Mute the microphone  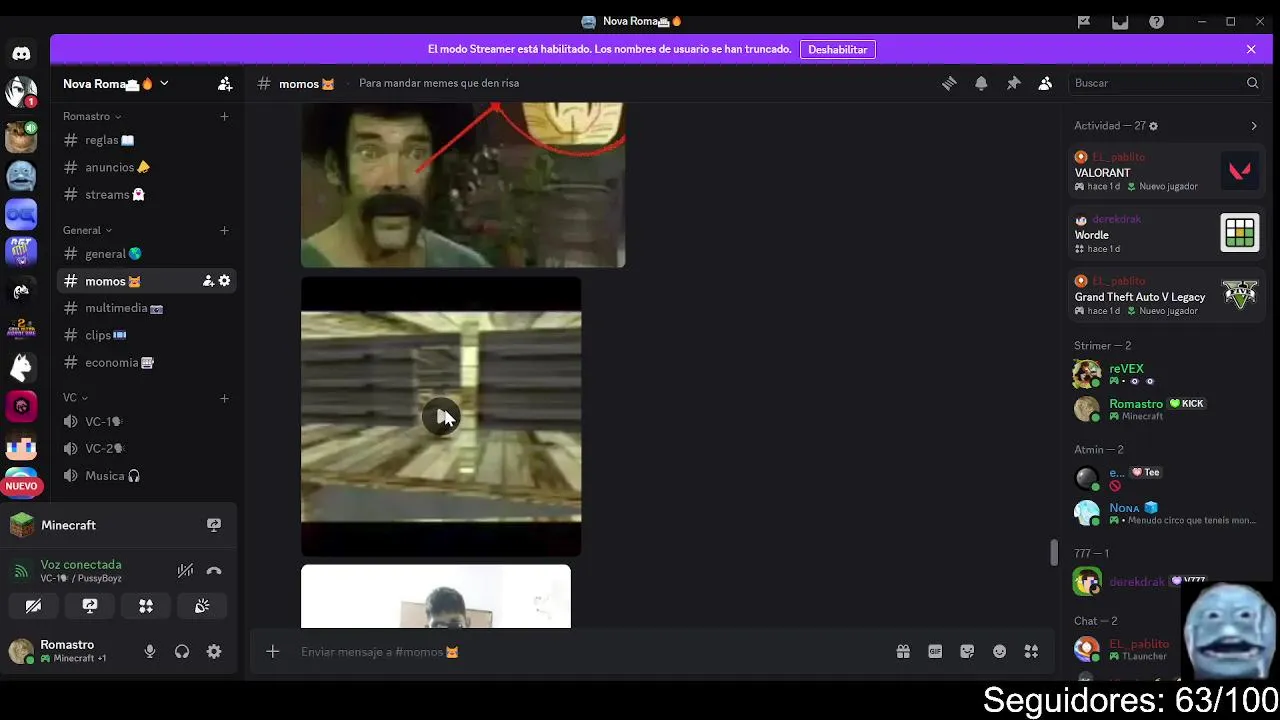(150, 652)
